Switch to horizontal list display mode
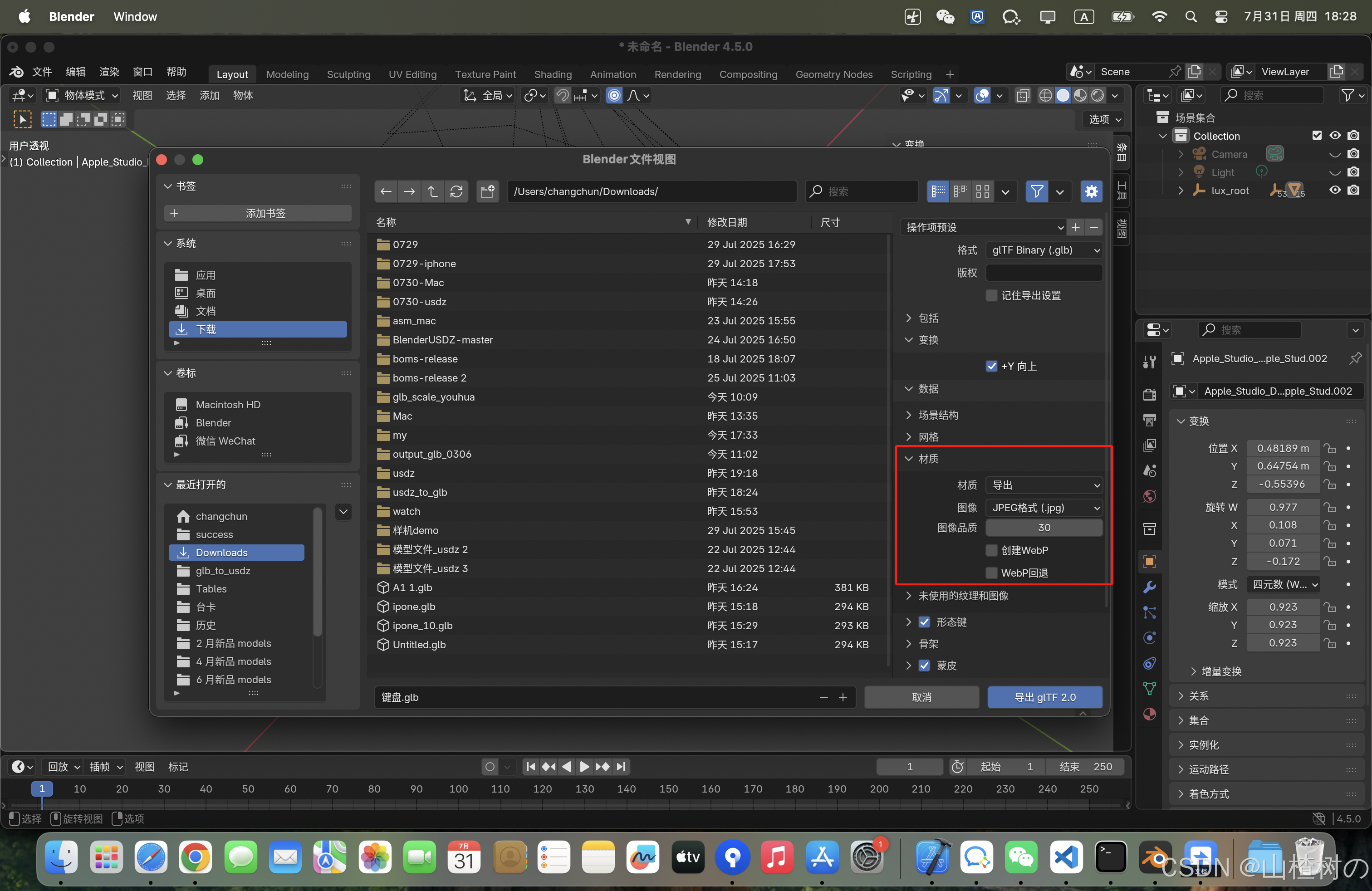 pos(960,192)
